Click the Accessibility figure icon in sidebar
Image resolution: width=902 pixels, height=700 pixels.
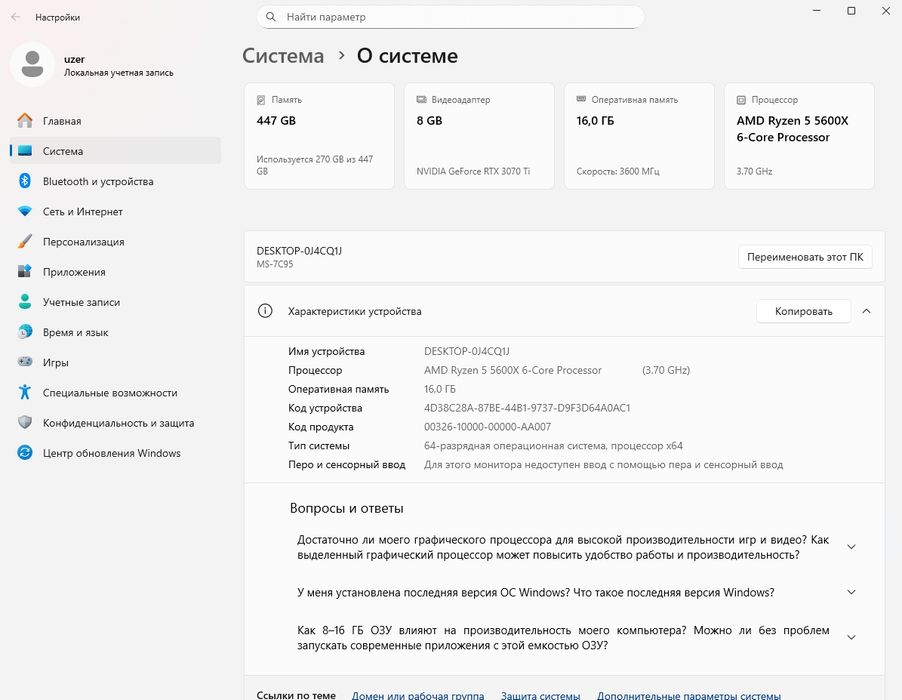25,392
